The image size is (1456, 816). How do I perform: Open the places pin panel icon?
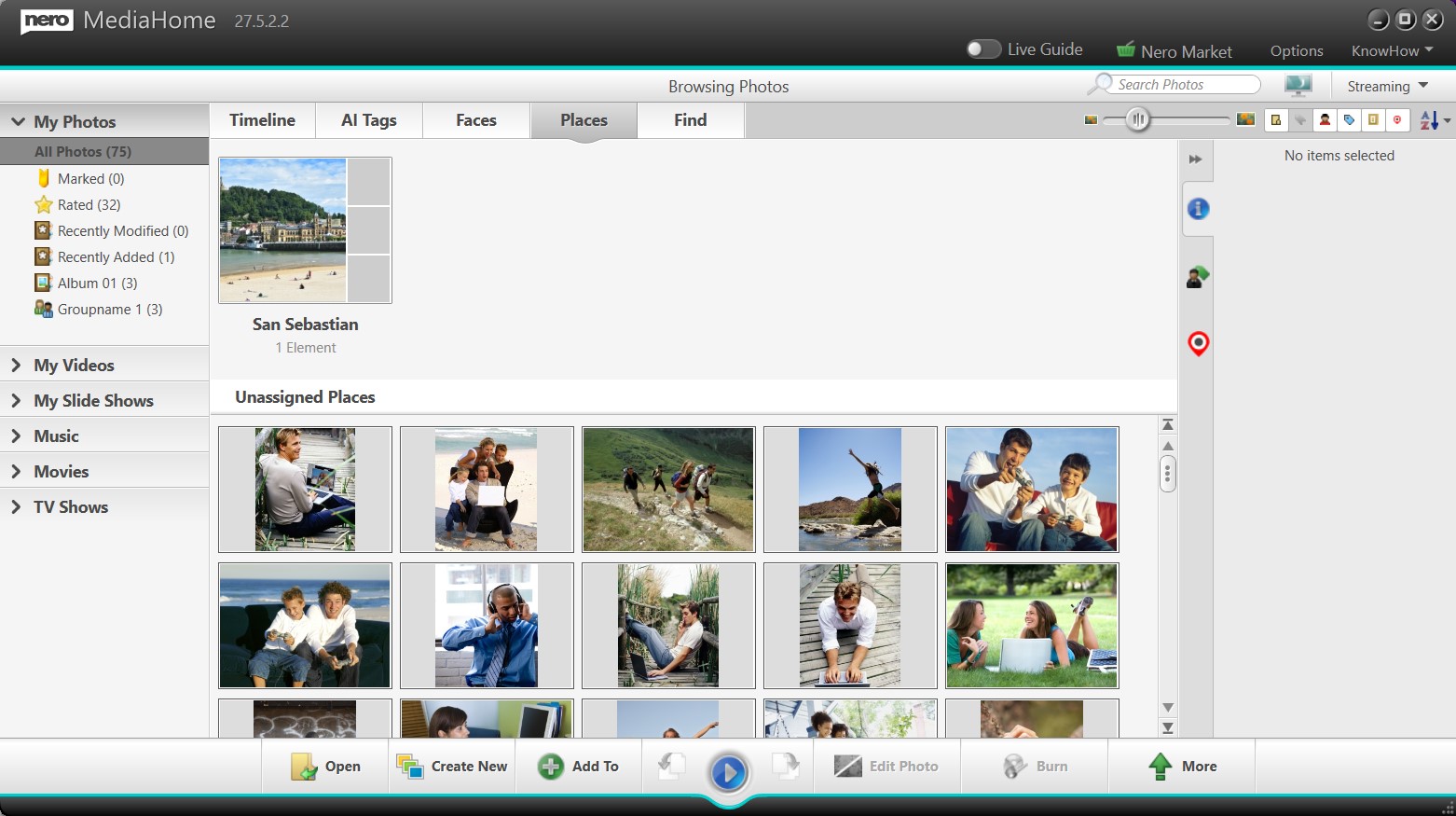[x=1198, y=343]
